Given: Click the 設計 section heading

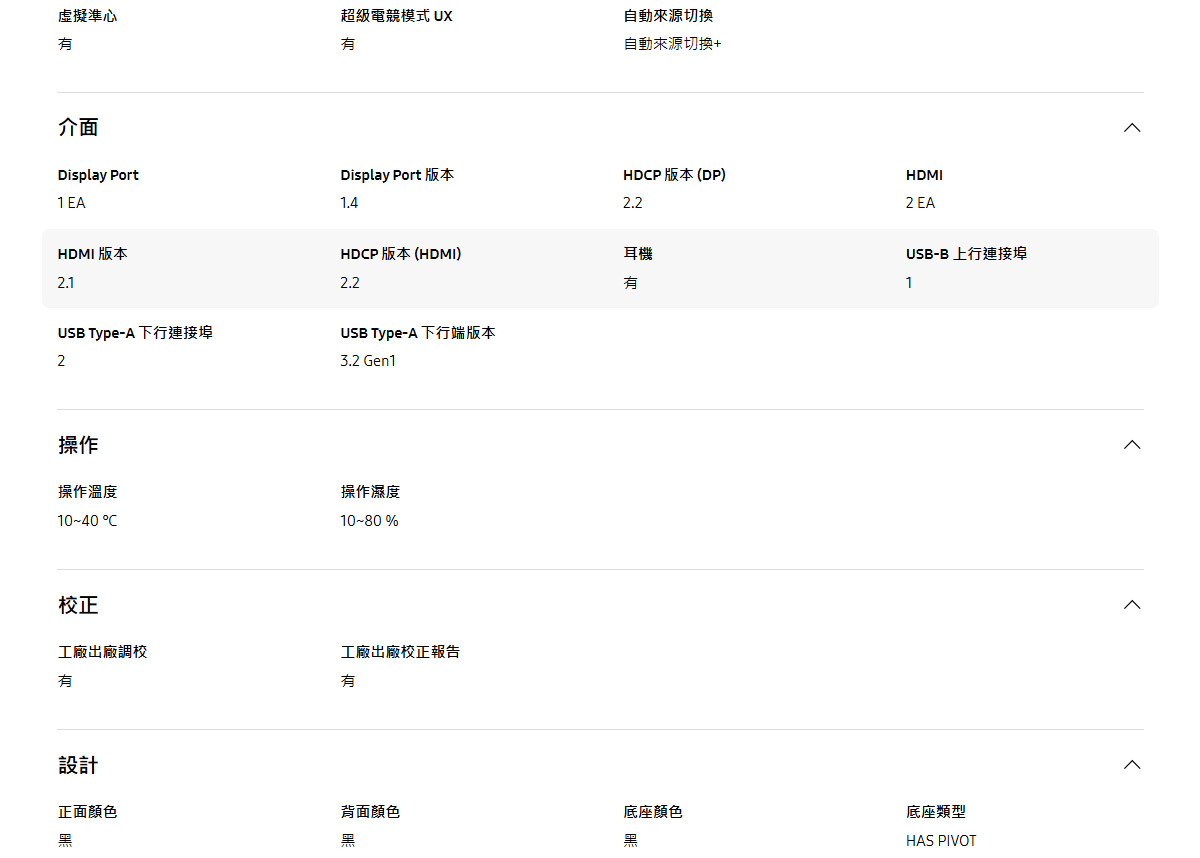Looking at the screenshot, I should click(x=78, y=764).
